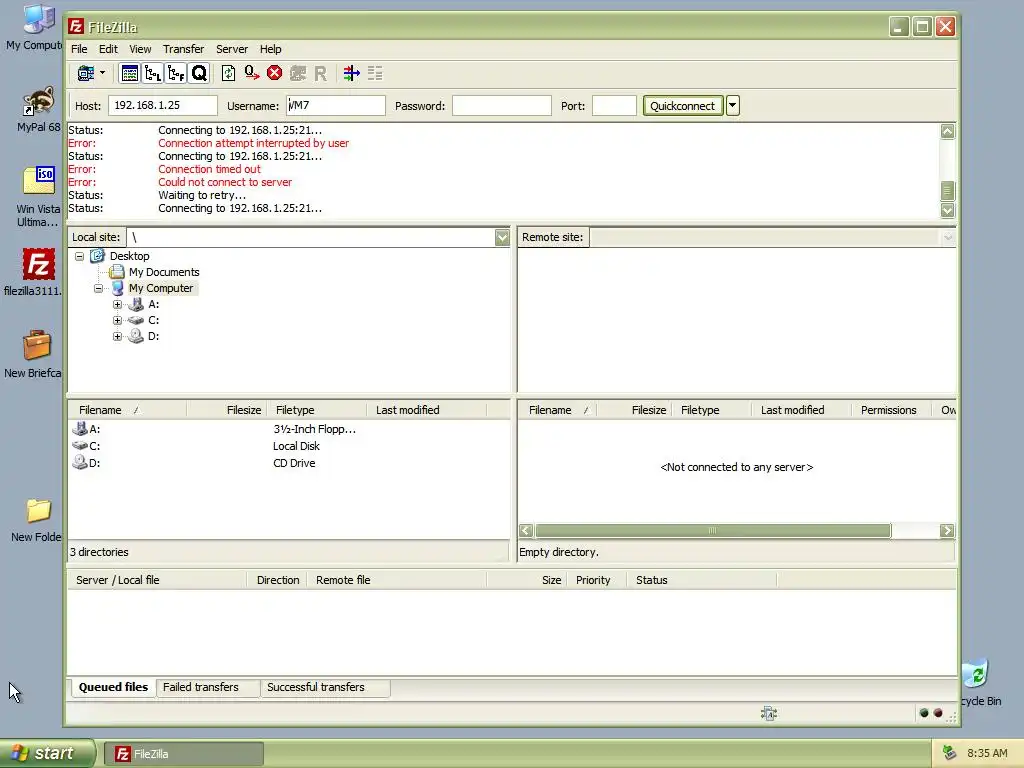Click the grayed-out Disconnect icon
The width and height of the screenshot is (1024, 768).
pos(298,73)
